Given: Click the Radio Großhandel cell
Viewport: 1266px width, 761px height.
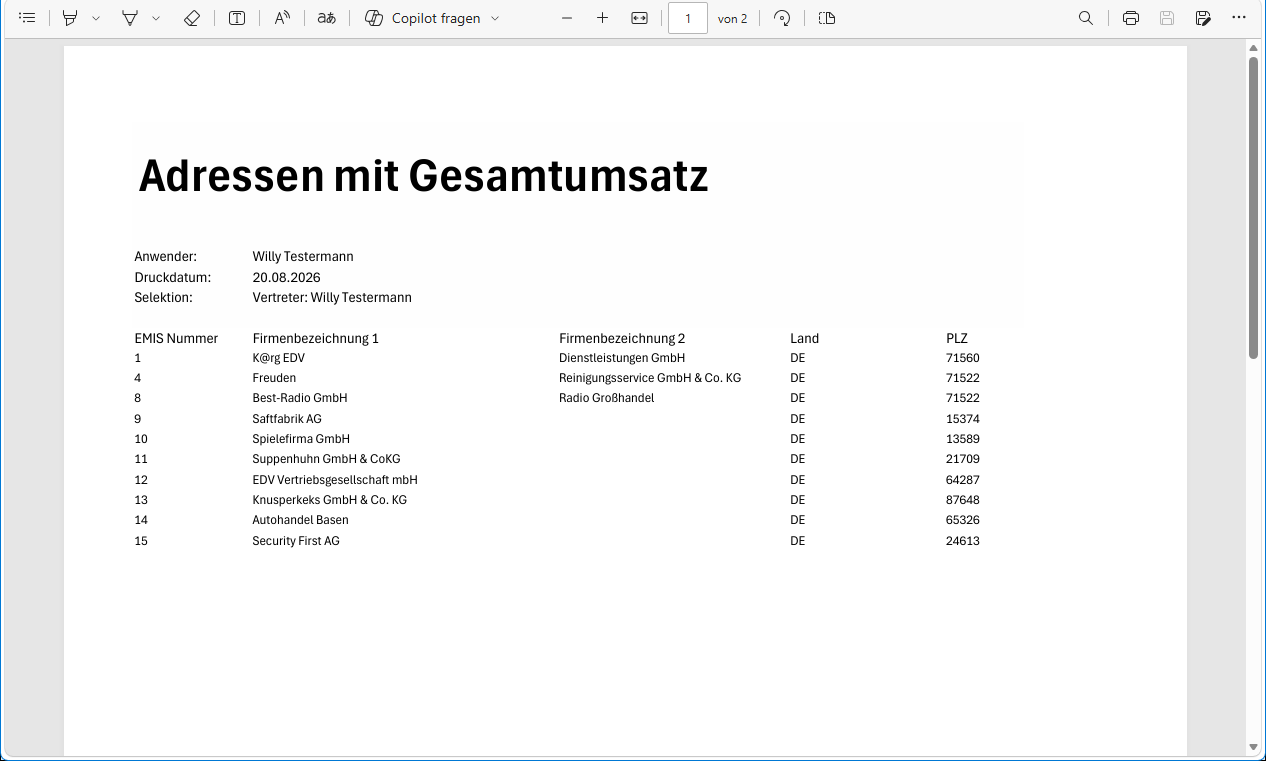Looking at the screenshot, I should [x=607, y=398].
